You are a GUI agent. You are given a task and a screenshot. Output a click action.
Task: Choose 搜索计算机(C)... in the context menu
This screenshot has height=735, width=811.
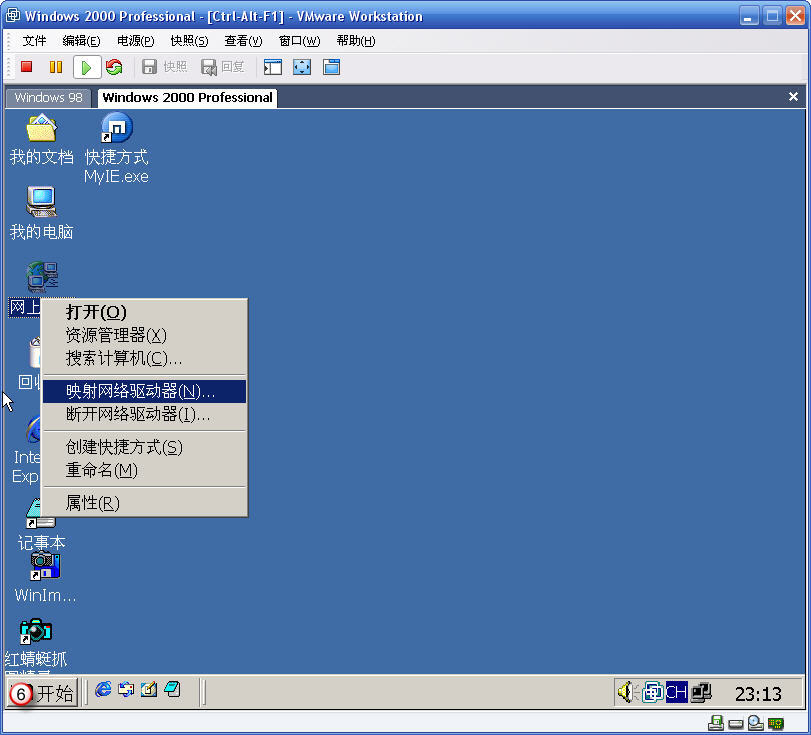point(144,358)
